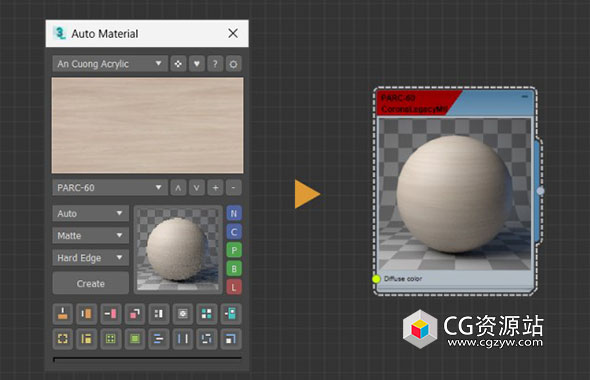Click the PARC-60 node sphere preview
Viewport: 590px width, 380px height.
[x=455, y=194]
